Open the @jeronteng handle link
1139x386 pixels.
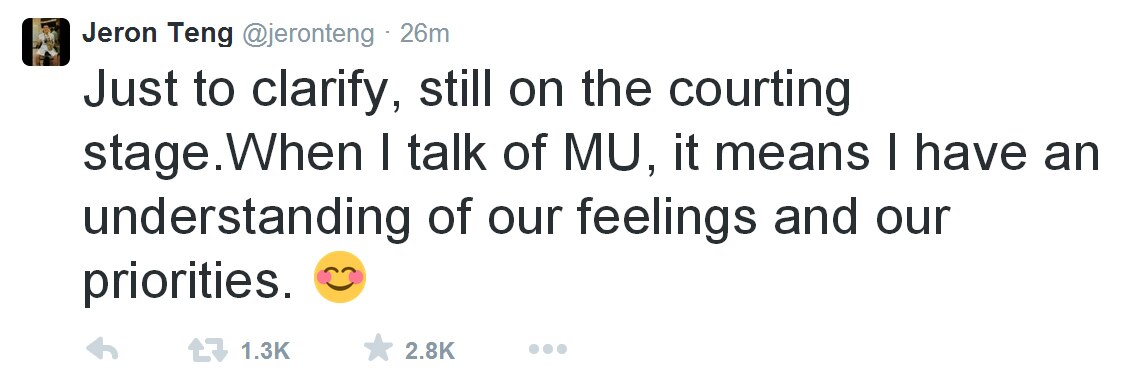click(307, 34)
